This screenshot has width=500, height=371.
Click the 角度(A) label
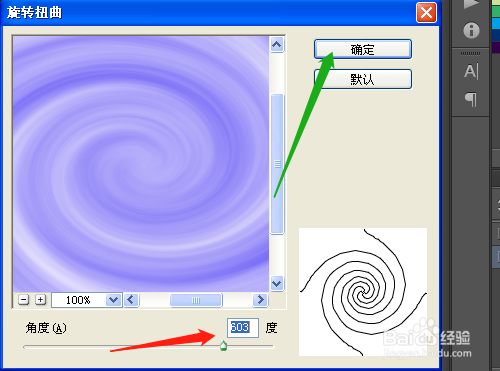click(46, 328)
